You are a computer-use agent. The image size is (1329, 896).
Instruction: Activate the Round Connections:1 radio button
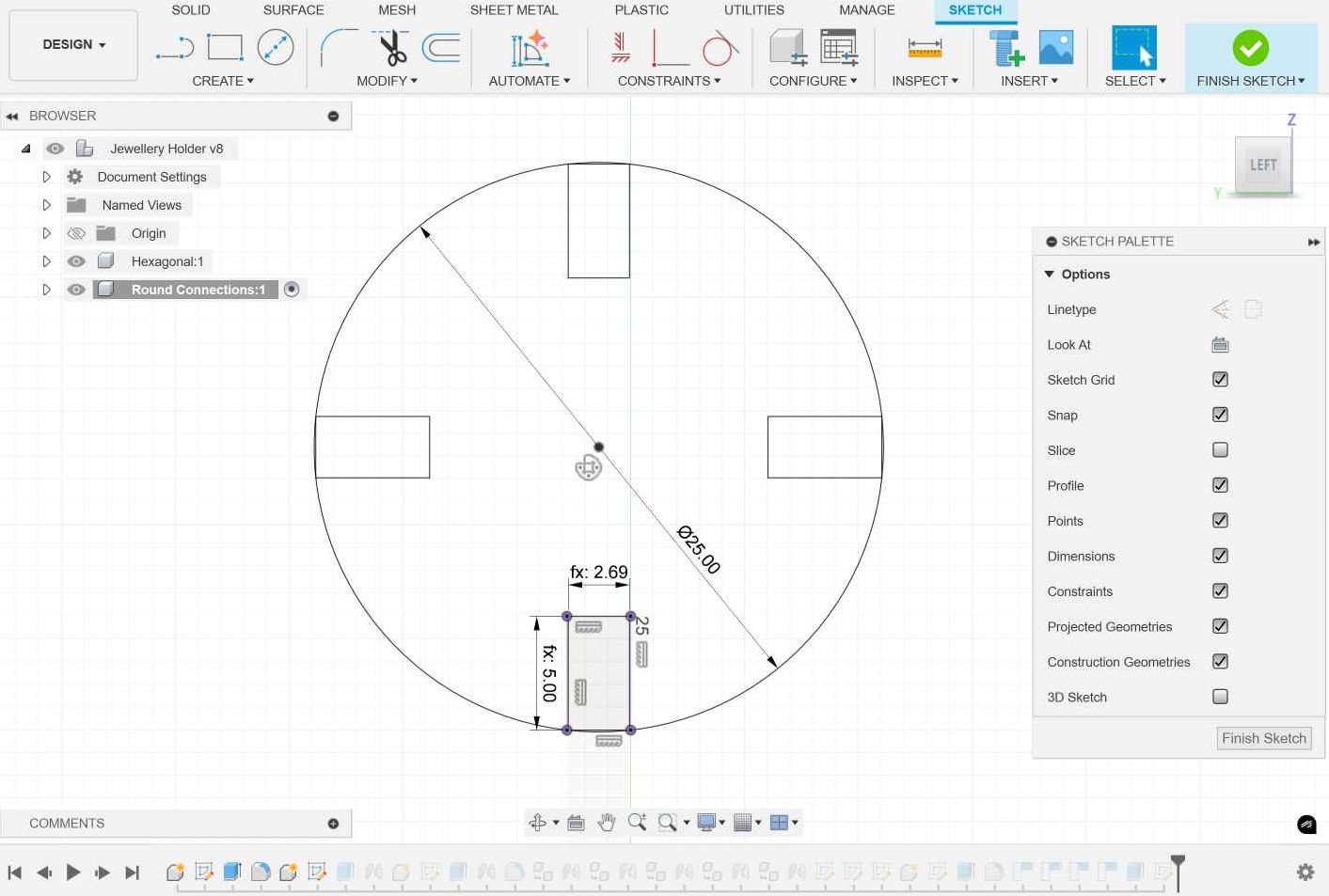pos(292,290)
